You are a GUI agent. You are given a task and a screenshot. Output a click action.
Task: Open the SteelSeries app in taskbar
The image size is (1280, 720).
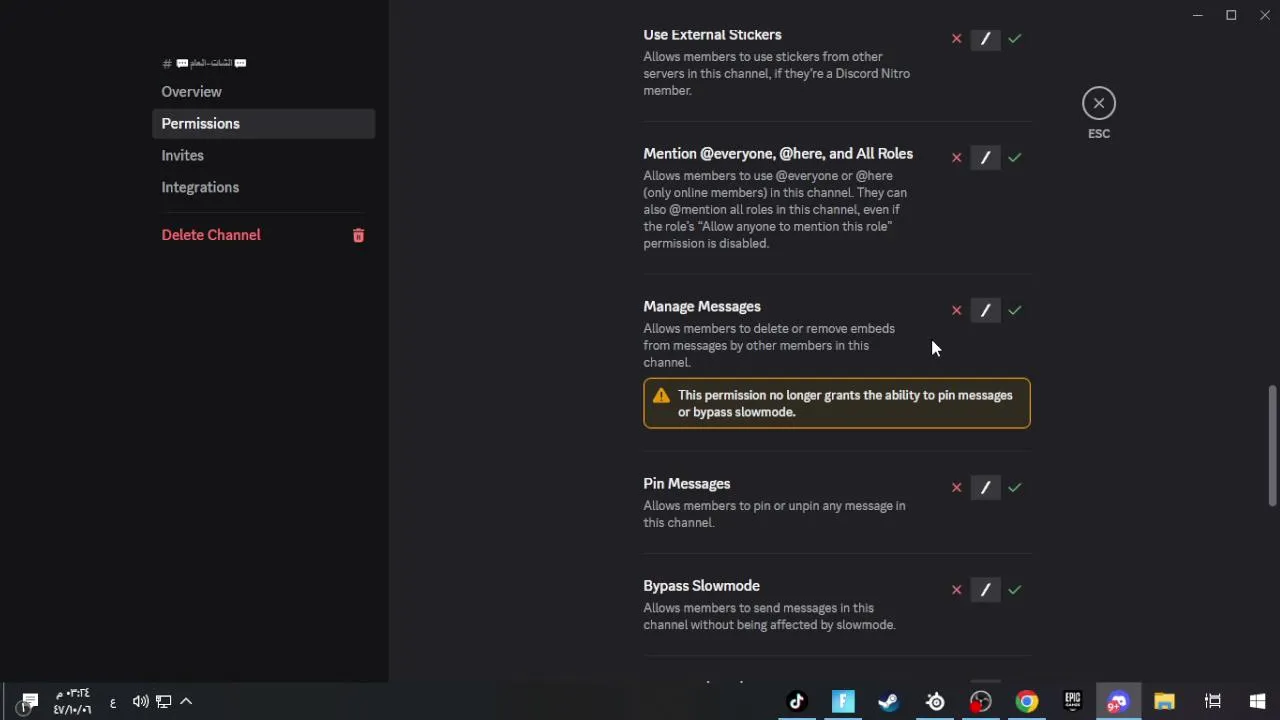935,702
